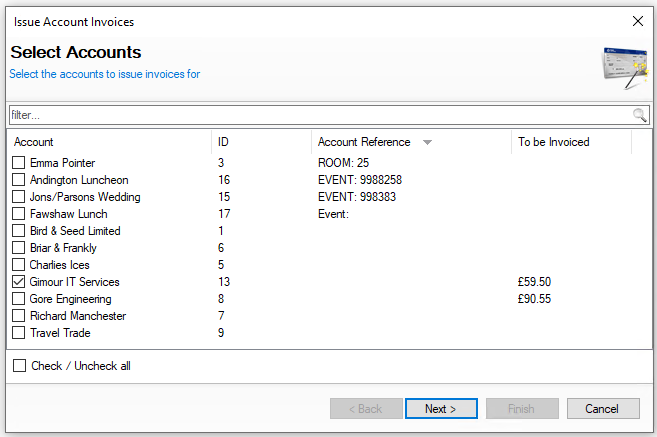Tick the Emma Pointer account checkbox
Screen dimensions: 657x437
(x=19, y=163)
